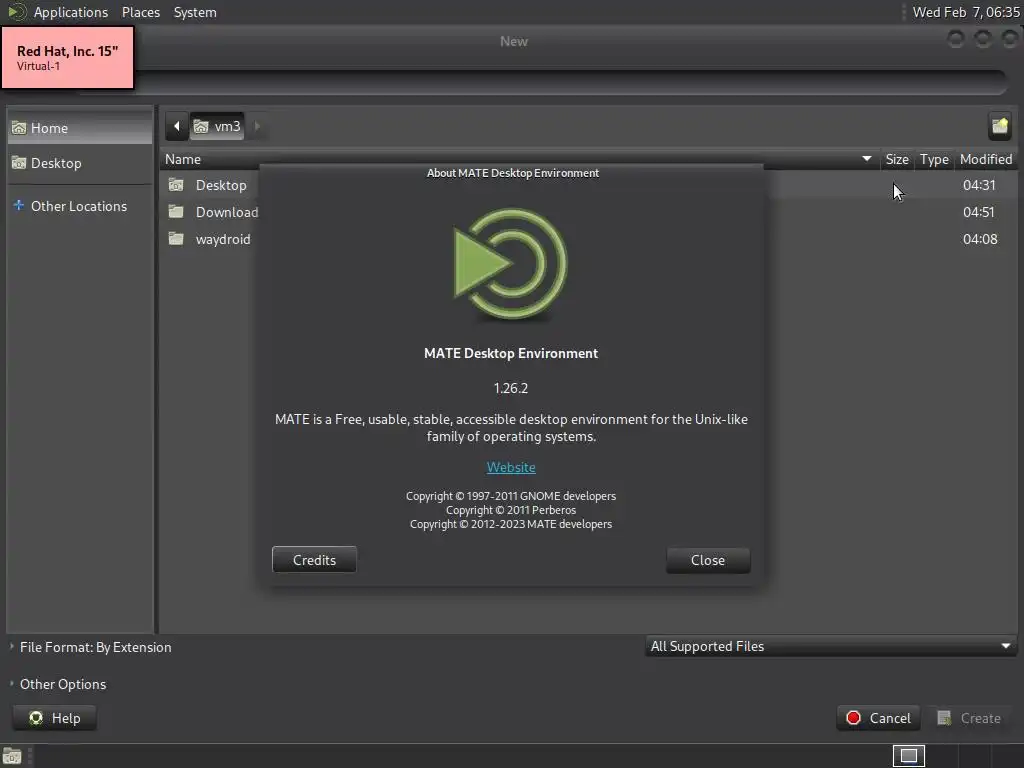
Task: Click the 04:51 modified time
Action: [x=978, y=212]
